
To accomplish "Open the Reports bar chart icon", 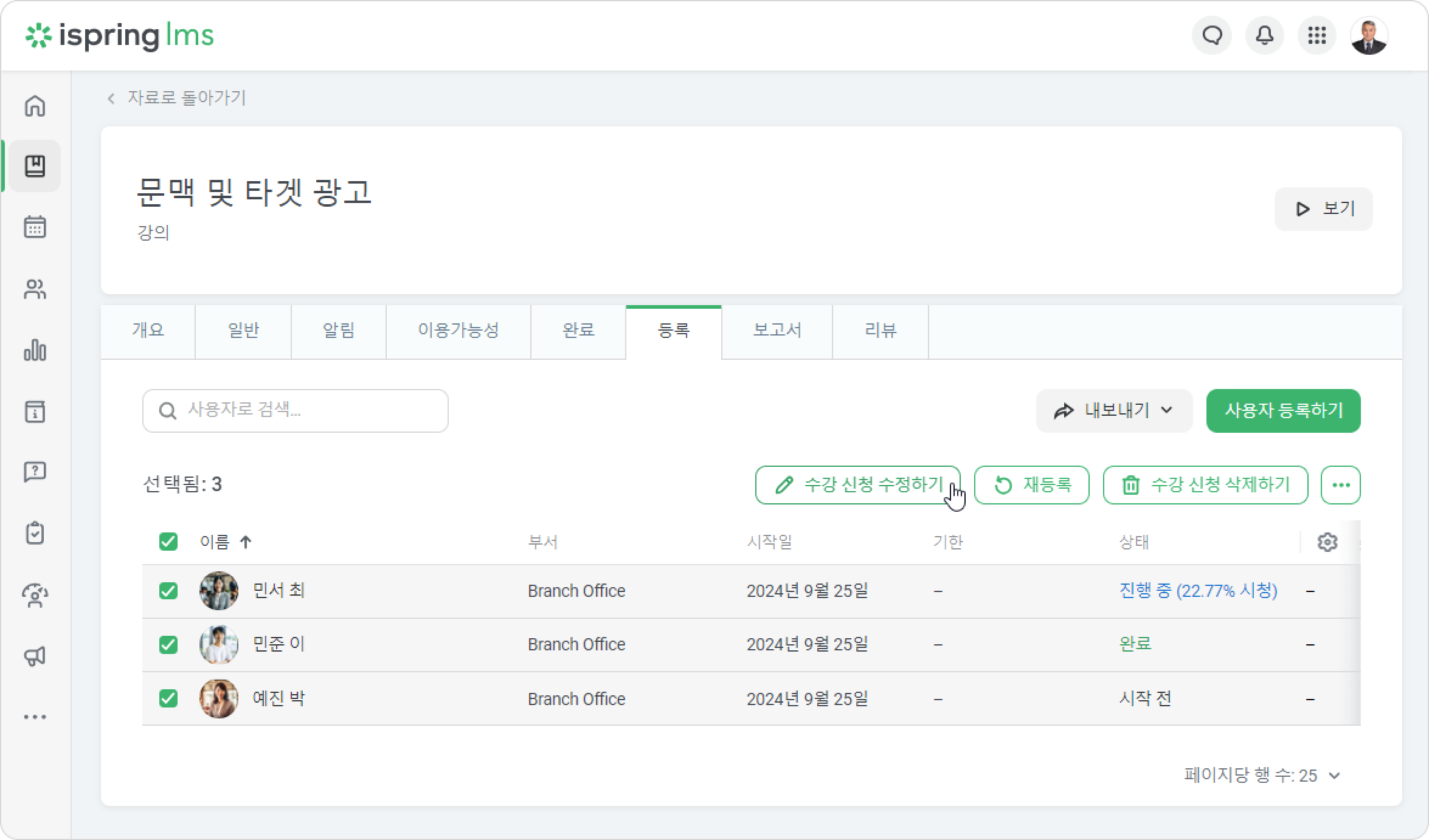I will click(35, 350).
